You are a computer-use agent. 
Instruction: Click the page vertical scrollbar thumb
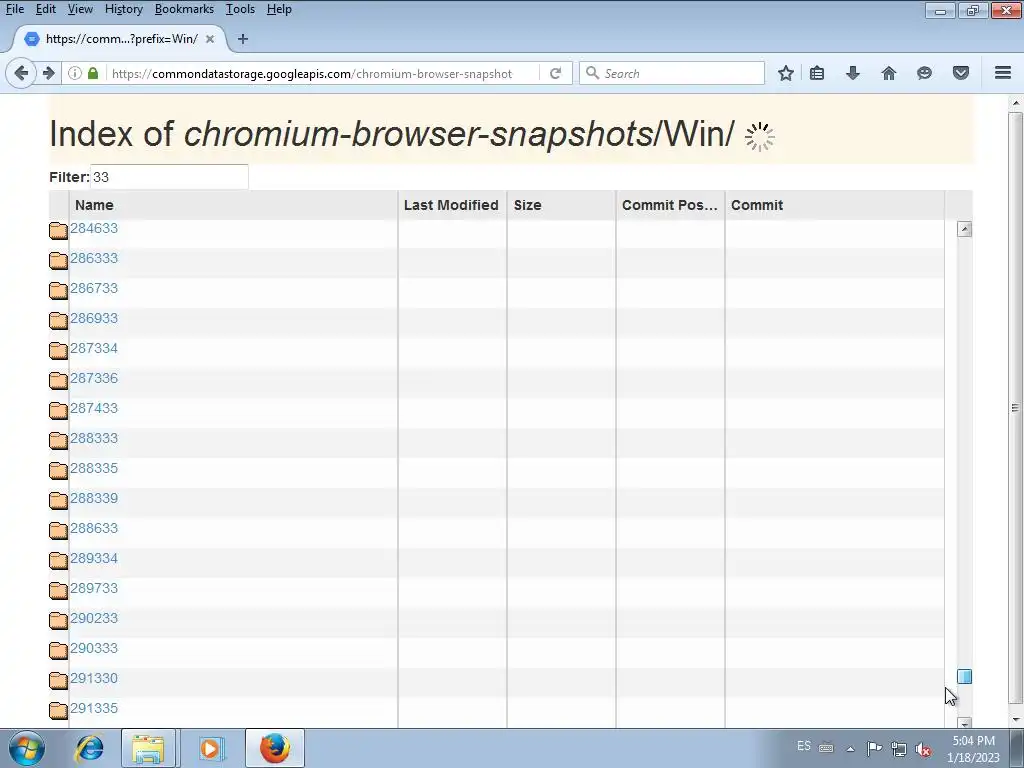[1015, 408]
